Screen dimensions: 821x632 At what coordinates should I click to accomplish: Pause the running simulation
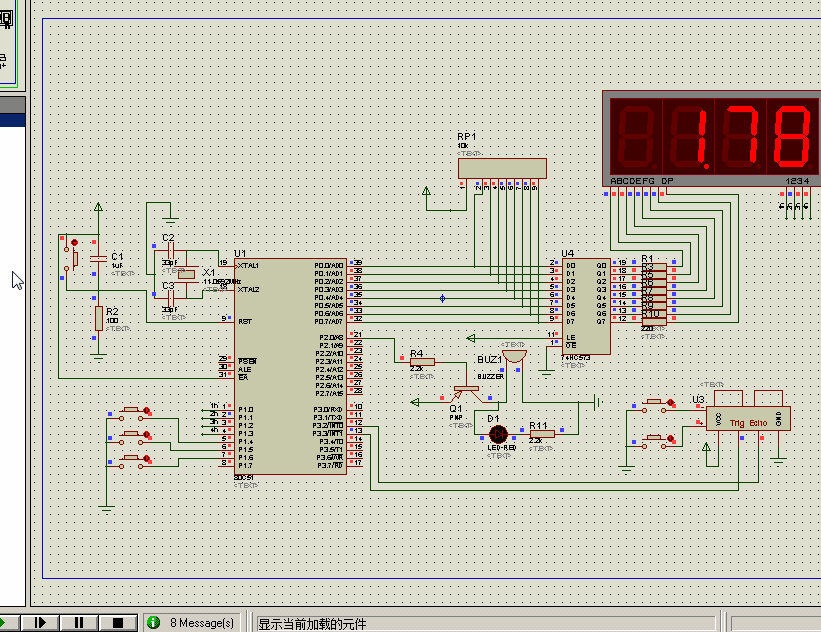(79, 623)
